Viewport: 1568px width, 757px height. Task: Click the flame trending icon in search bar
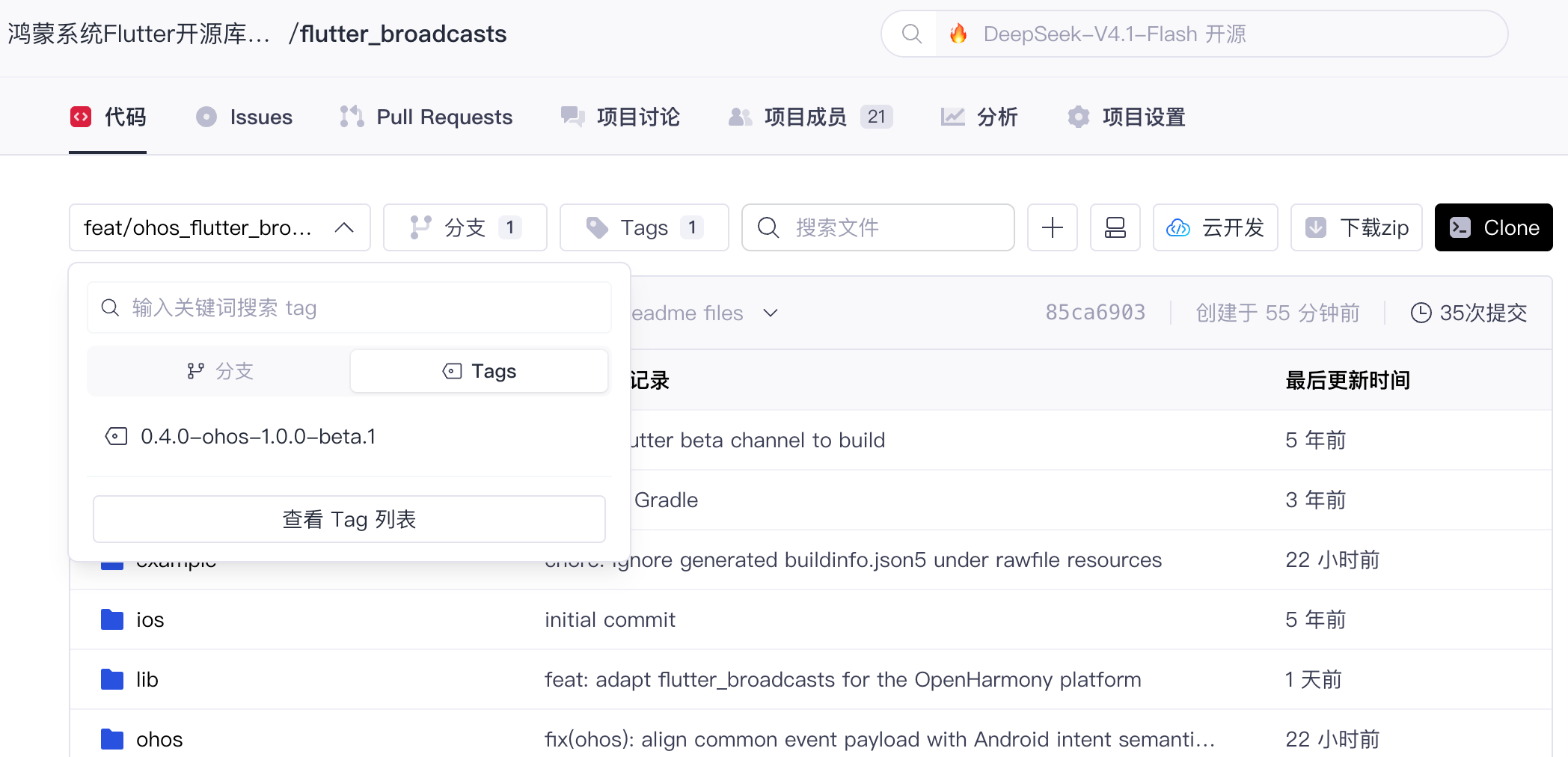pyautogui.click(x=958, y=34)
